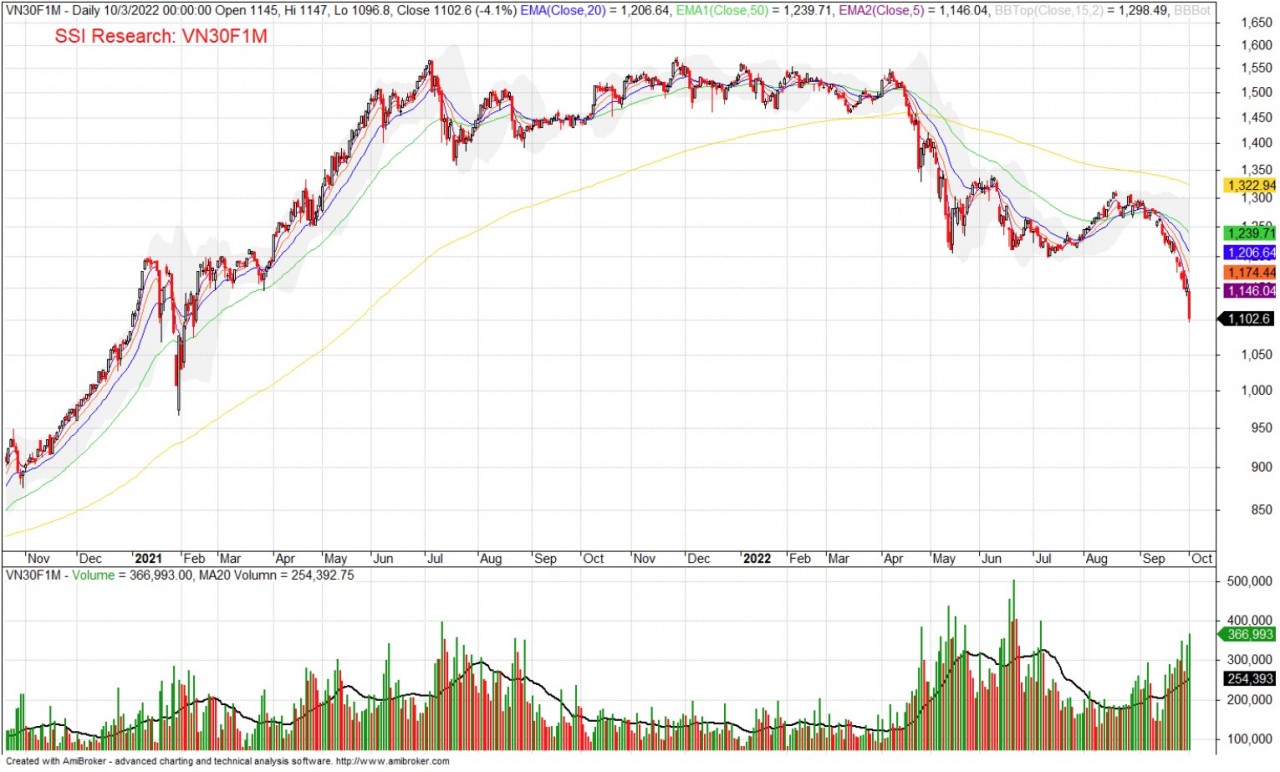
Task: Click the black 254,393 volume MA label
Action: point(1249,679)
